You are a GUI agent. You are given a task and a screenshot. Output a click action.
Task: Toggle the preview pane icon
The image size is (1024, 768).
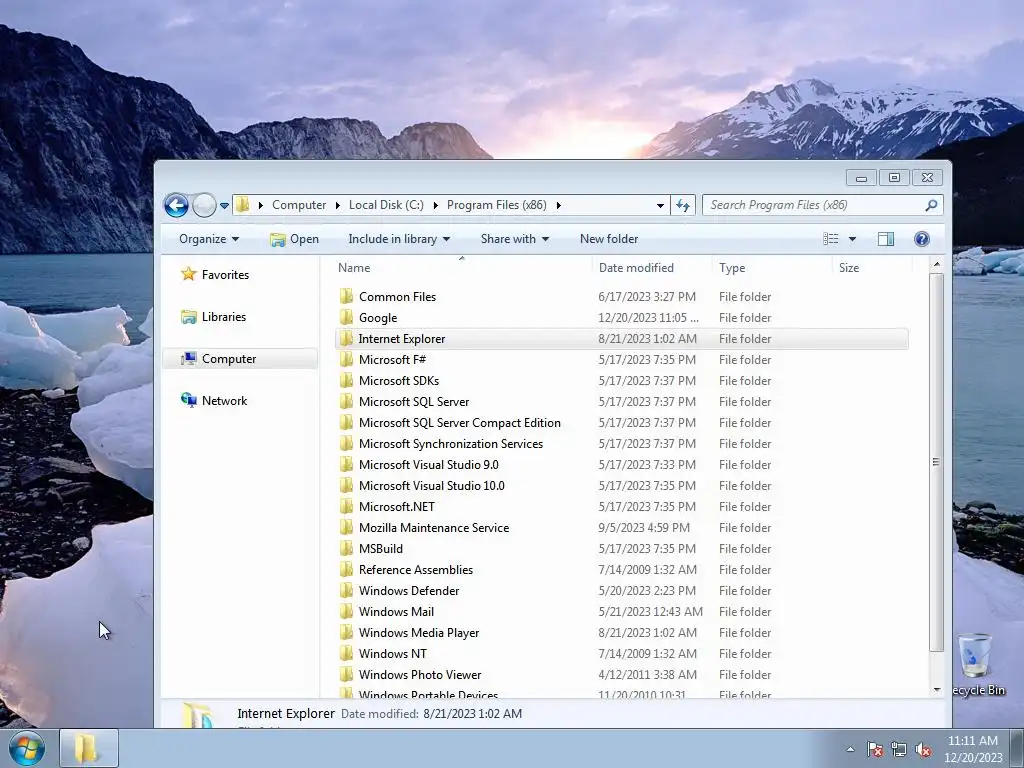point(886,239)
